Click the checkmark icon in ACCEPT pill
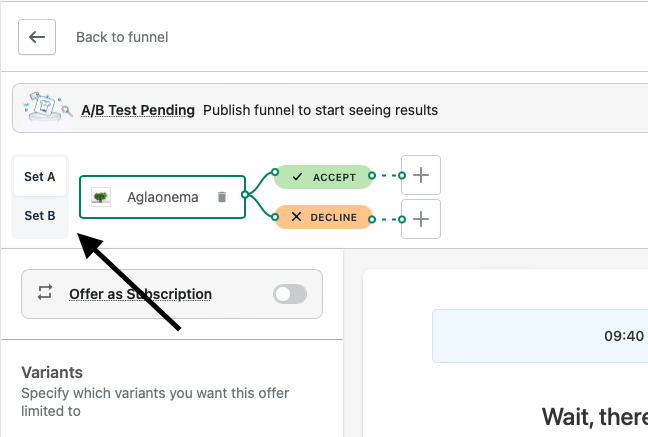The image size is (648, 437). click(296, 177)
